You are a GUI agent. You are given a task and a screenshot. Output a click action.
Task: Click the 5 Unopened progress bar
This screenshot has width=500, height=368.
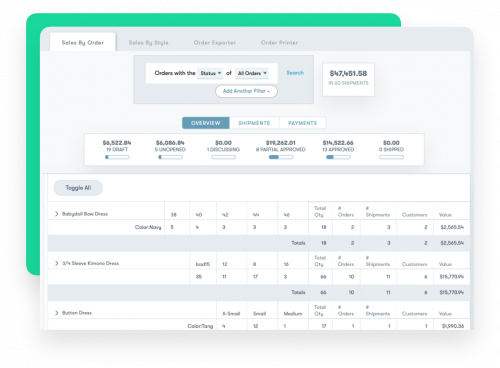point(170,157)
